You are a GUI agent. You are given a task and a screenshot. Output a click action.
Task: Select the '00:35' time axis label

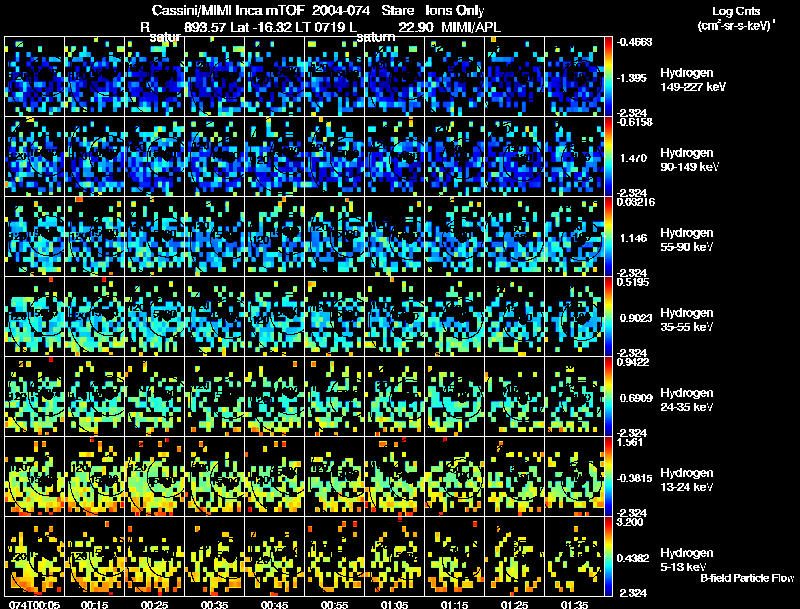coord(214,605)
